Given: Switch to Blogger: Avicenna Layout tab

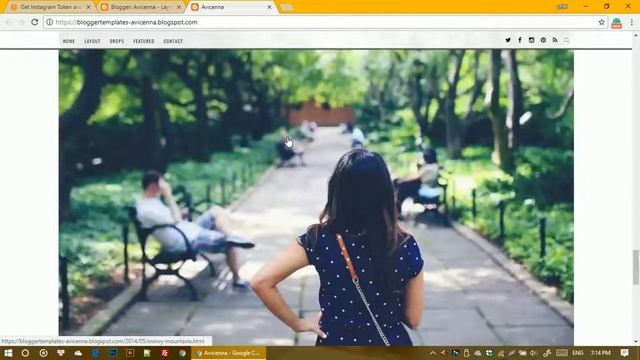Looking at the screenshot, I should (x=141, y=7).
